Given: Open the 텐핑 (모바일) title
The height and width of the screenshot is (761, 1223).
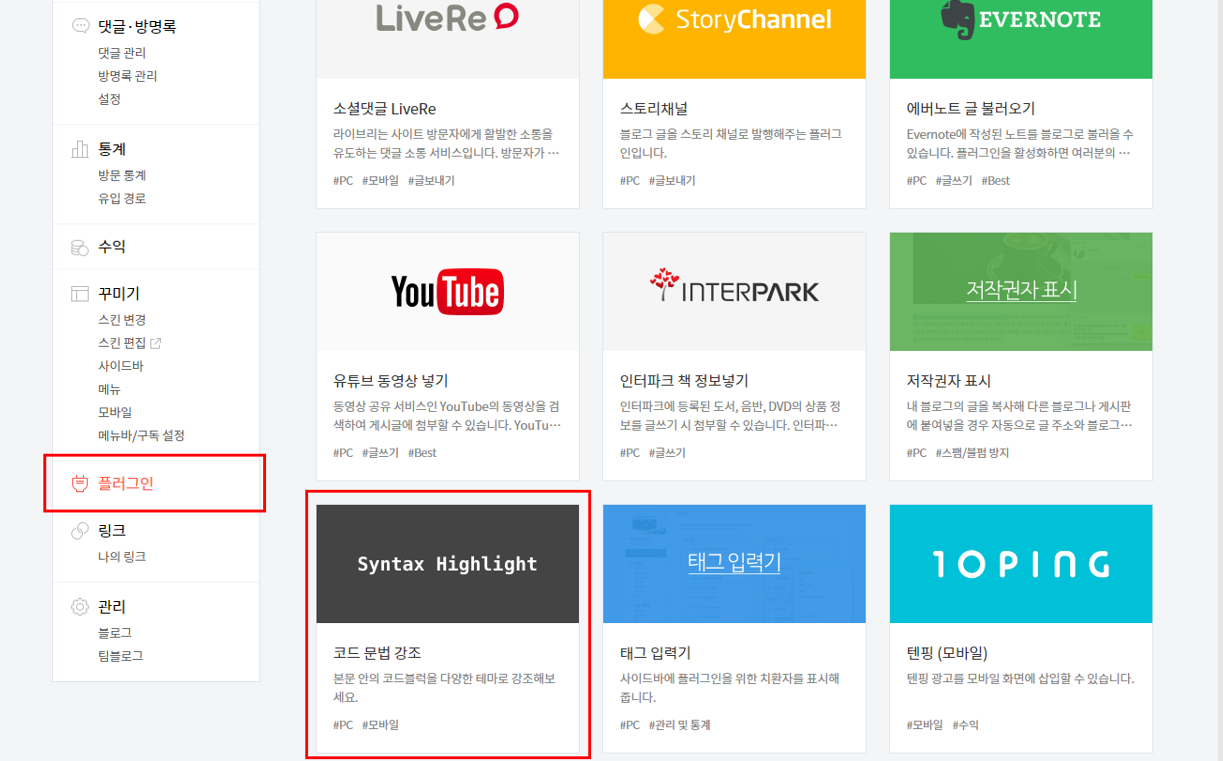Looking at the screenshot, I should coord(947,653).
